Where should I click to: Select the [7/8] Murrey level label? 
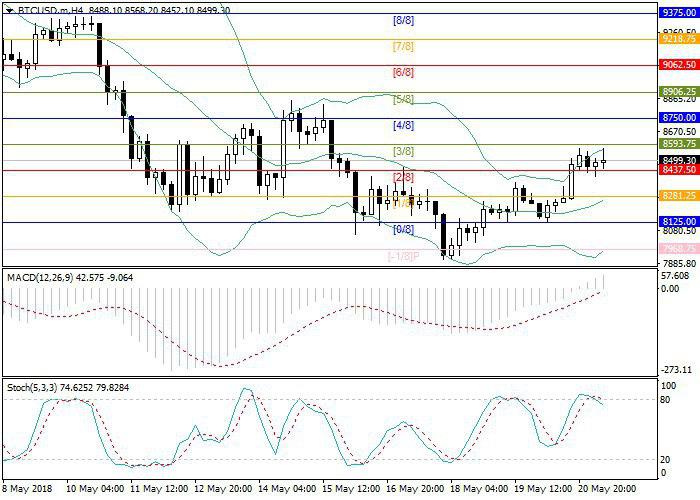(403, 46)
